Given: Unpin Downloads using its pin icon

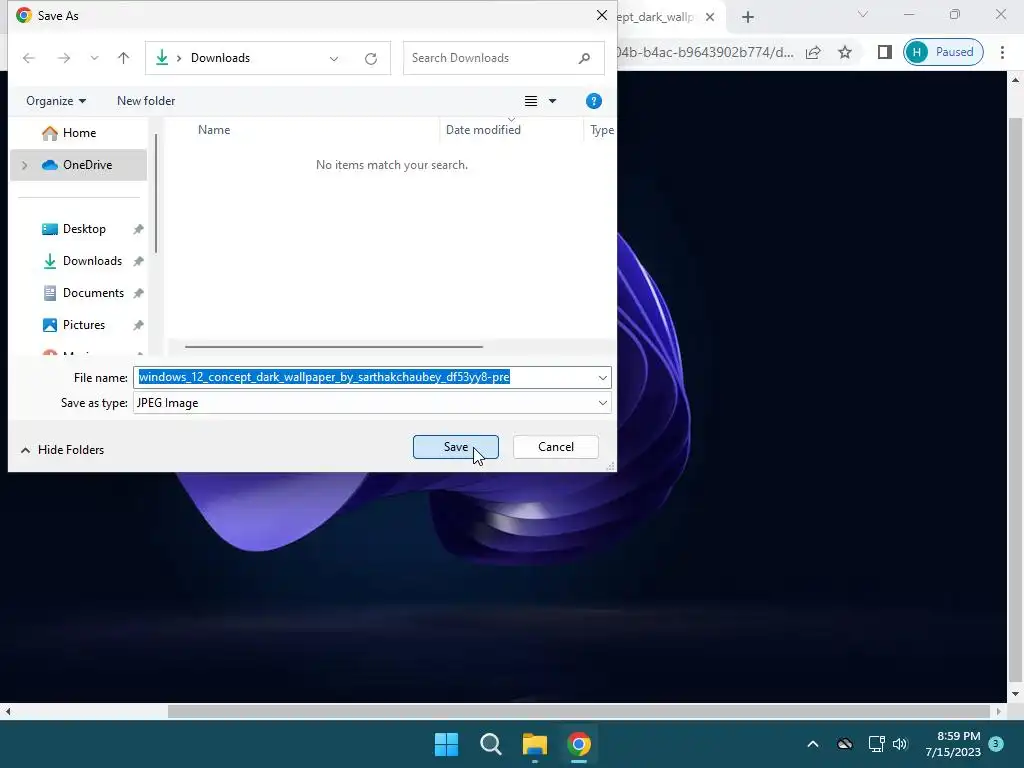Looking at the screenshot, I should (x=138, y=261).
